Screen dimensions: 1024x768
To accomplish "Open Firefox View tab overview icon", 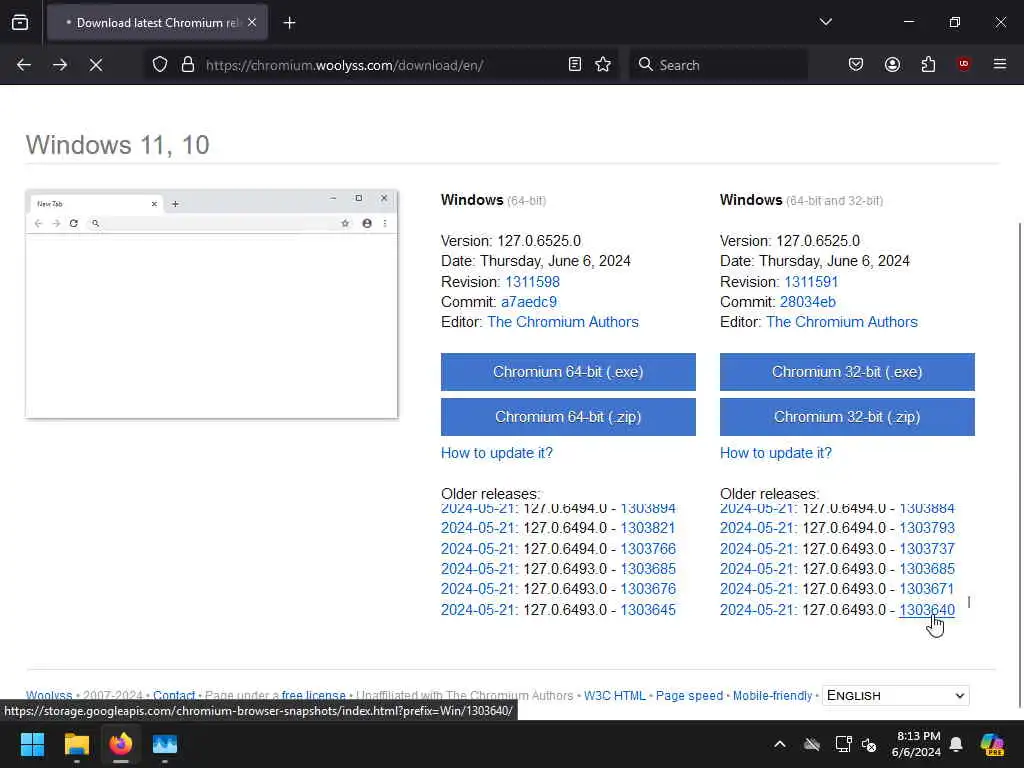I will click(20, 23).
